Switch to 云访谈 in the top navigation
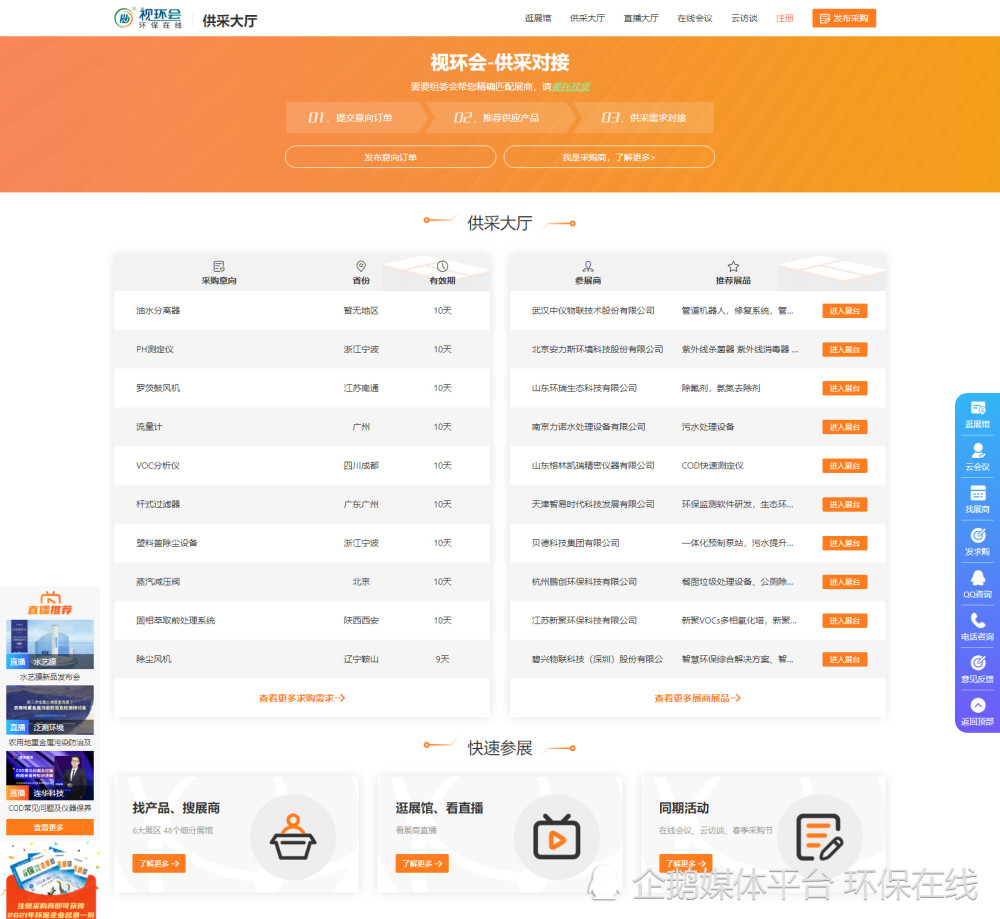 tap(744, 18)
